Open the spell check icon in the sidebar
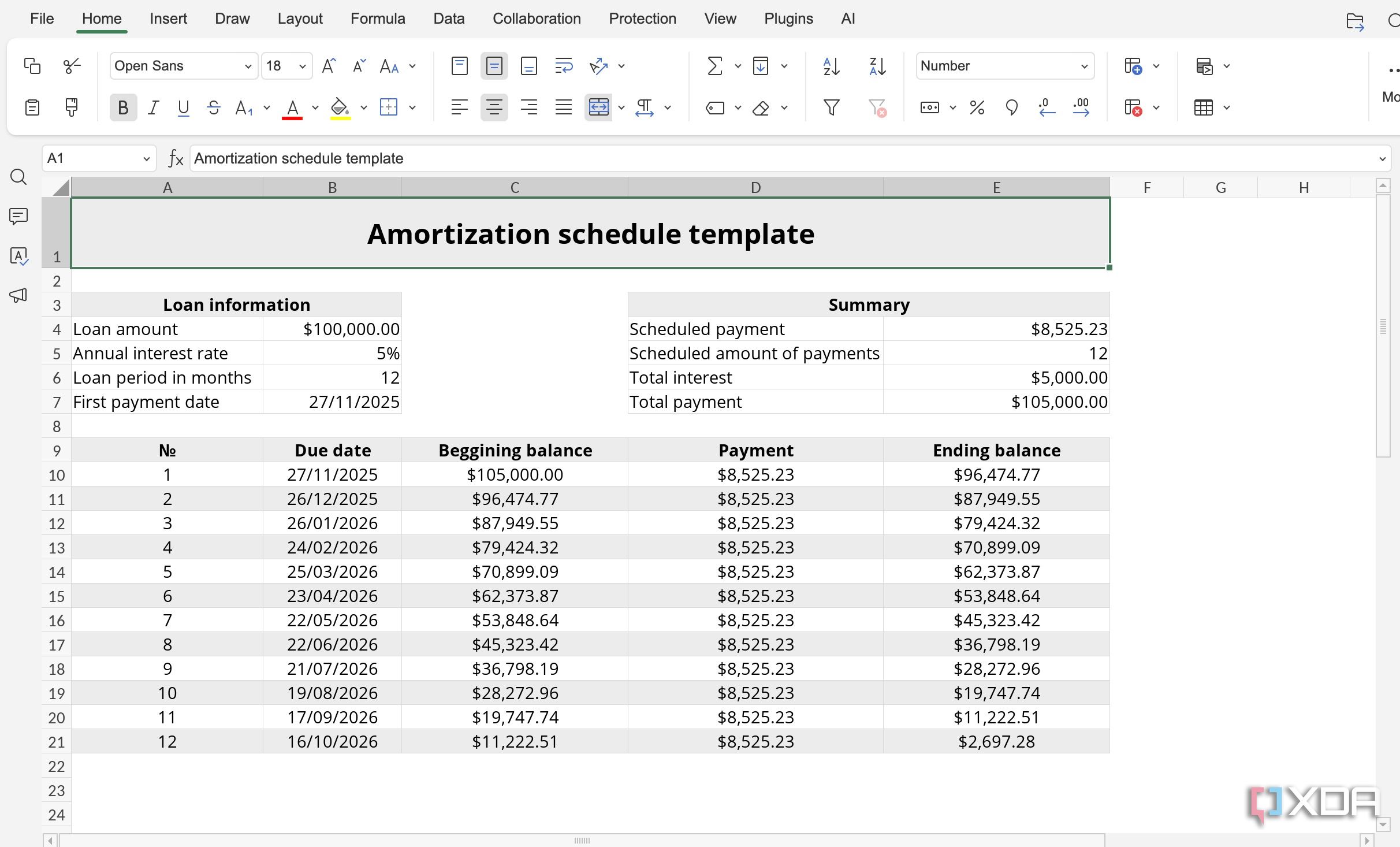Screen dimensions: 1400x847 click(x=19, y=256)
